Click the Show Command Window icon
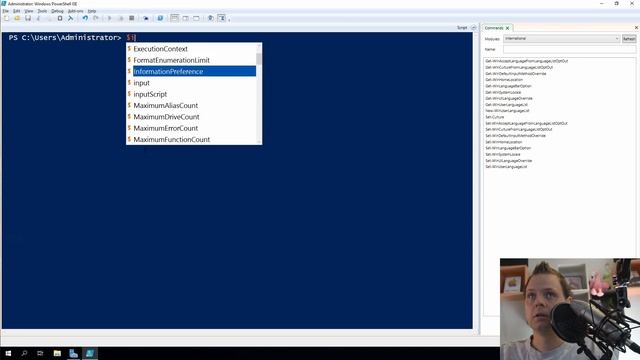This screenshot has width=640, height=360. 211,18
